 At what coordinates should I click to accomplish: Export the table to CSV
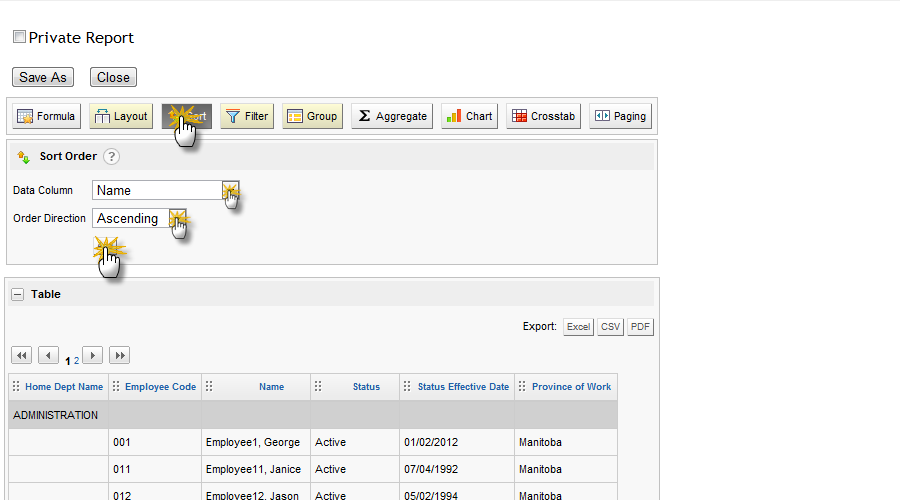[610, 327]
